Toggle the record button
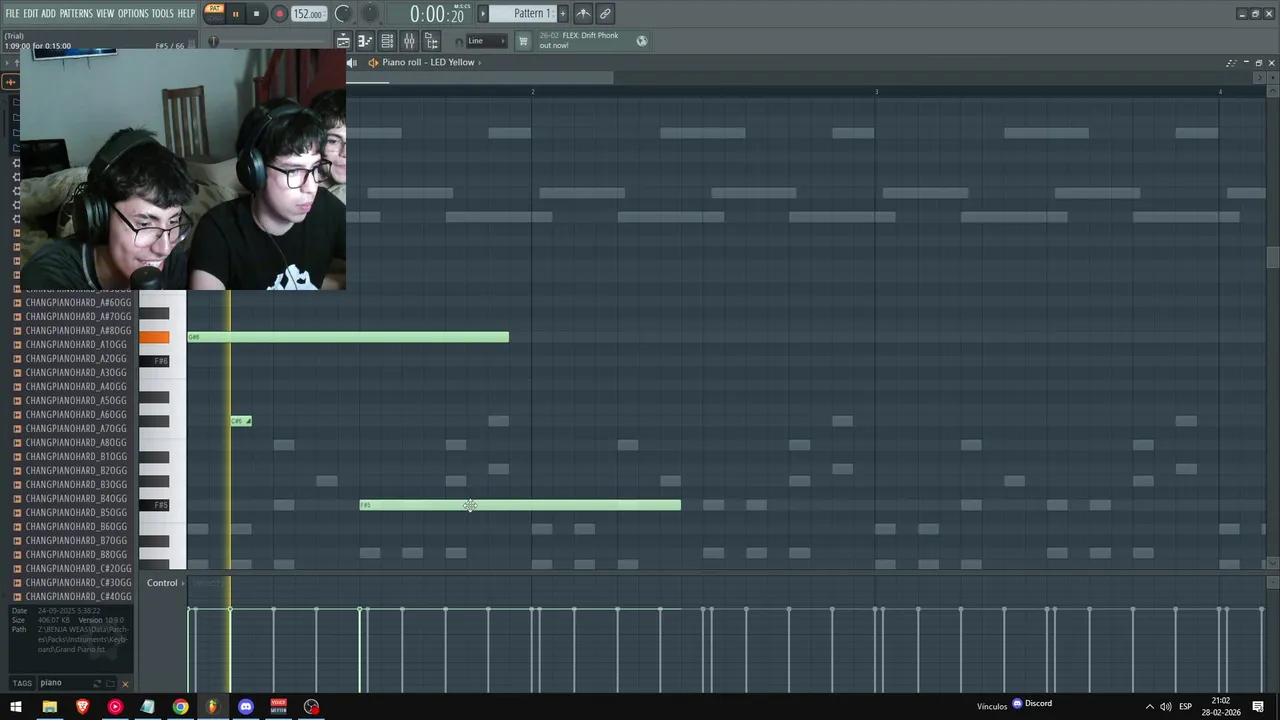This screenshot has height=720, width=1280. click(279, 14)
